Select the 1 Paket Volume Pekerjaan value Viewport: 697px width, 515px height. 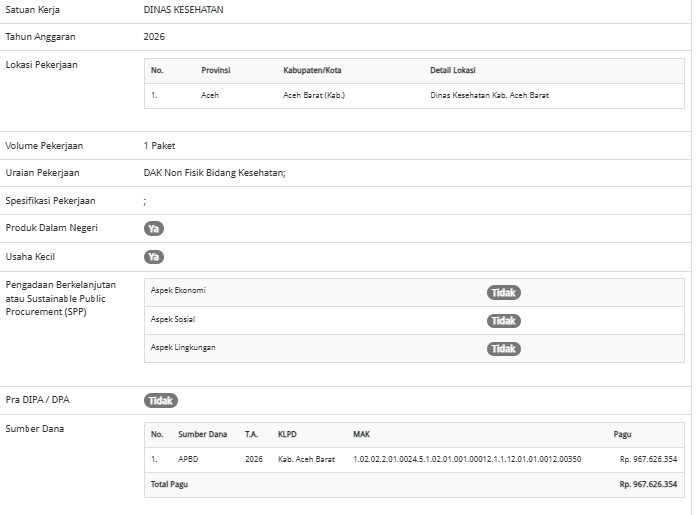tap(159, 146)
